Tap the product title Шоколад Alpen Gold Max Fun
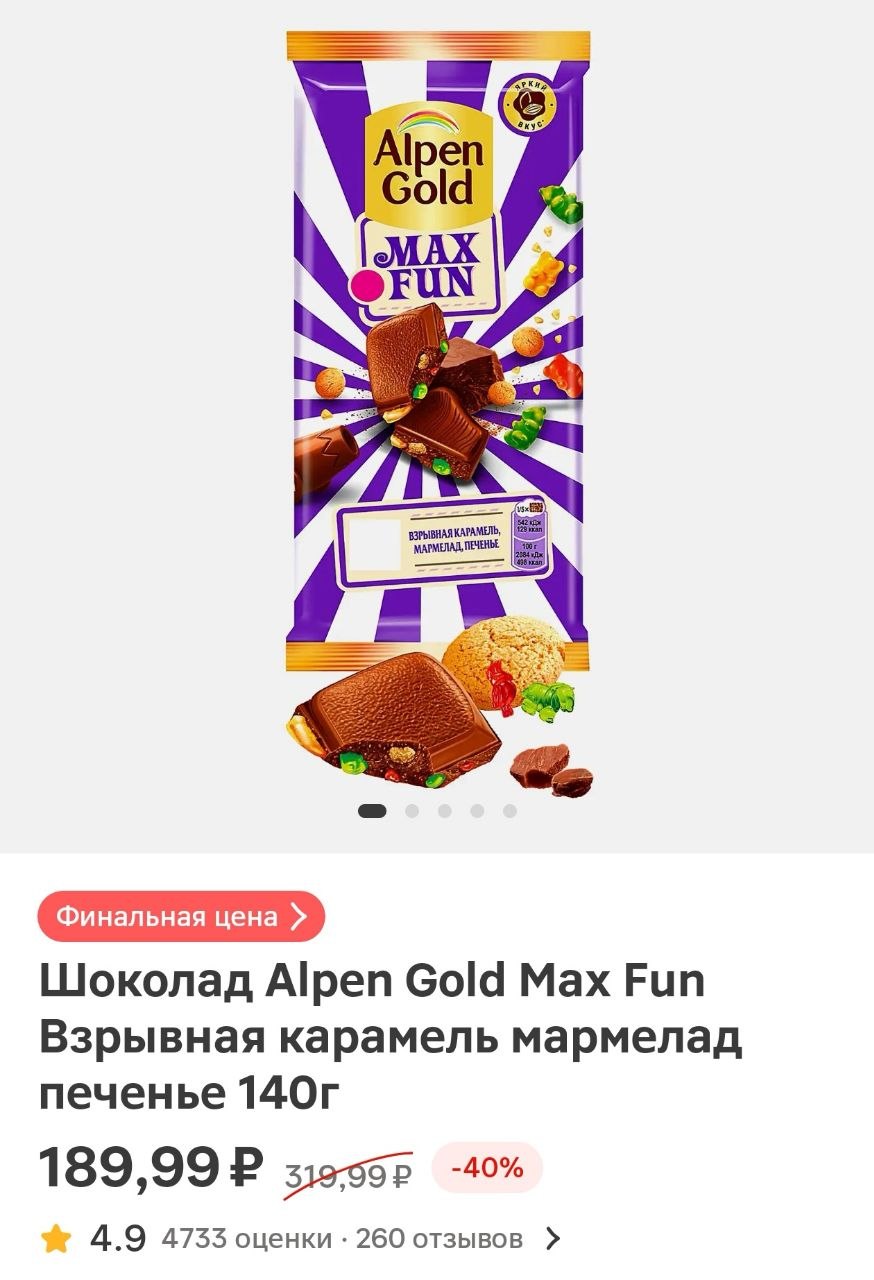Viewport: 874px width, 1280px height. click(x=372, y=981)
